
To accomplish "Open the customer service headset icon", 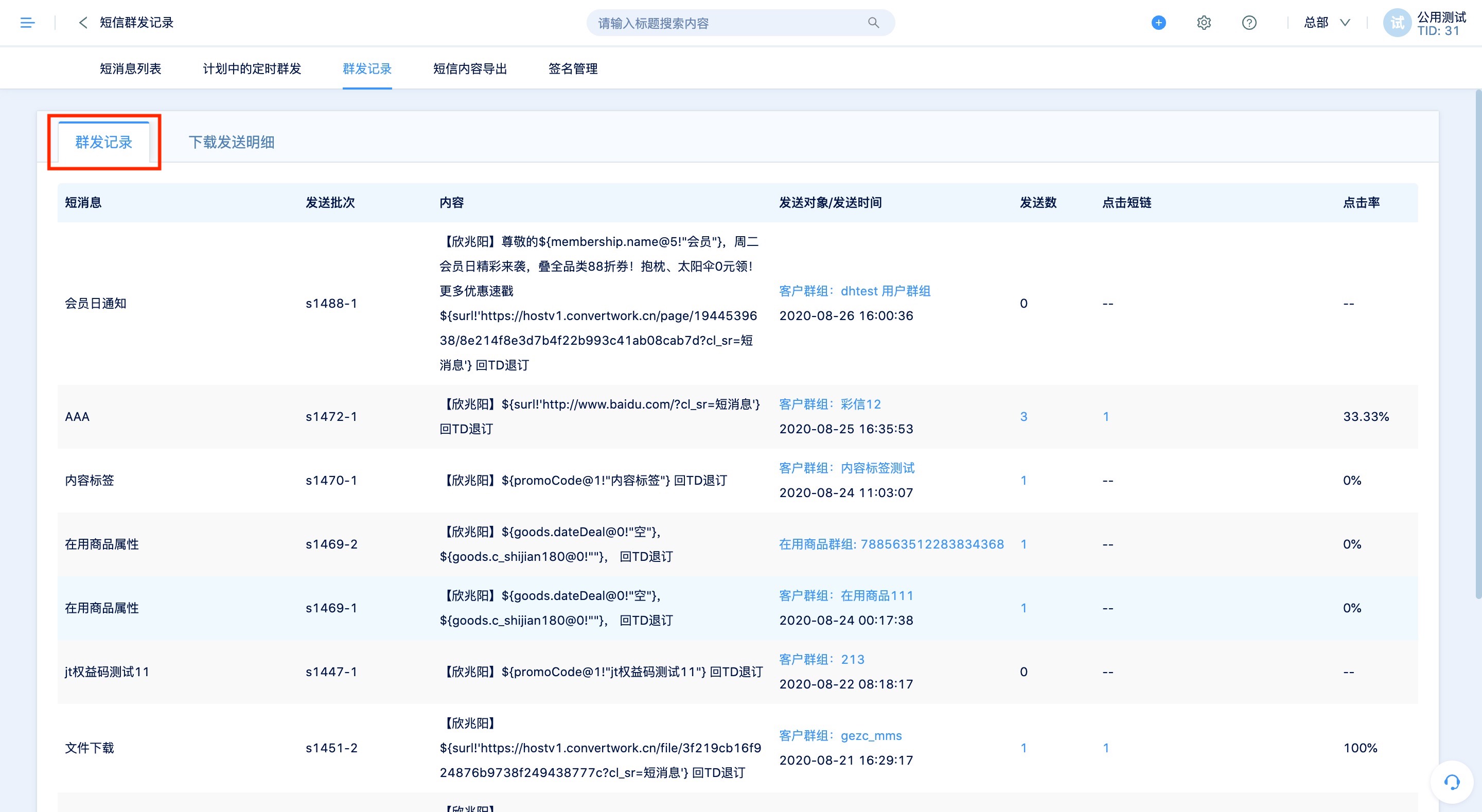I will [1452, 782].
